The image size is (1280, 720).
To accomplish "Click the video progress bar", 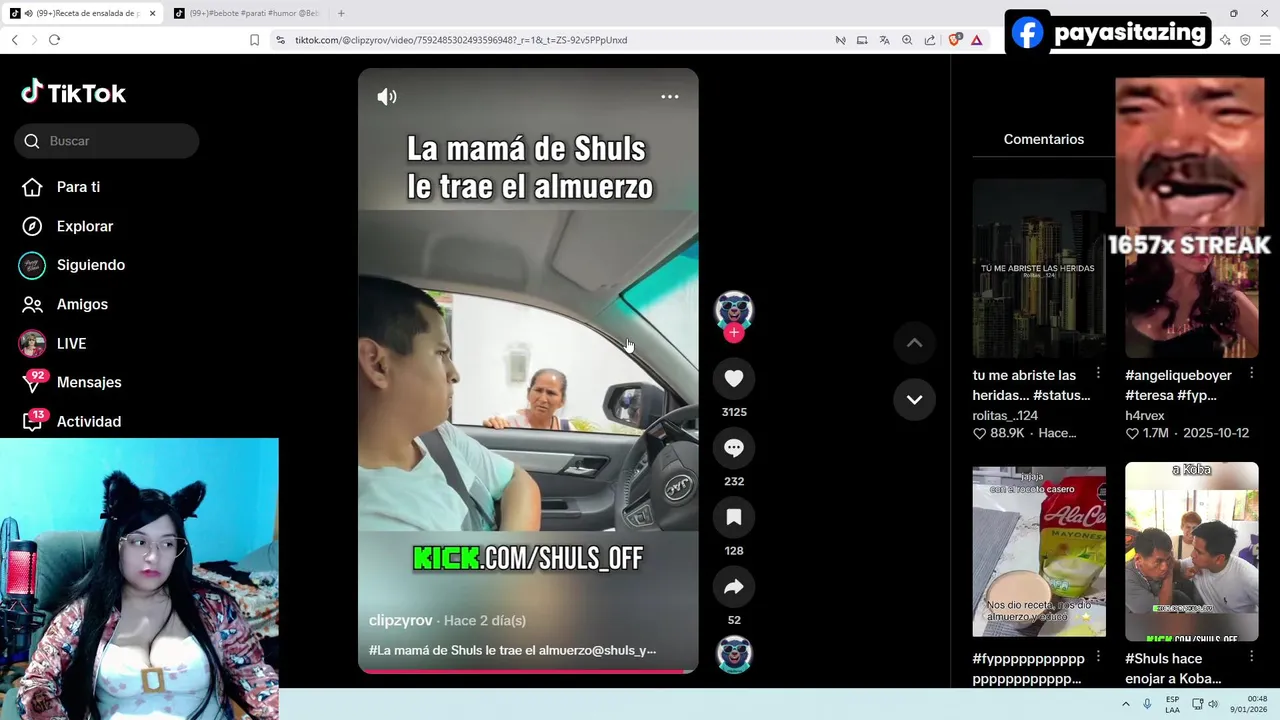I will click(x=528, y=672).
